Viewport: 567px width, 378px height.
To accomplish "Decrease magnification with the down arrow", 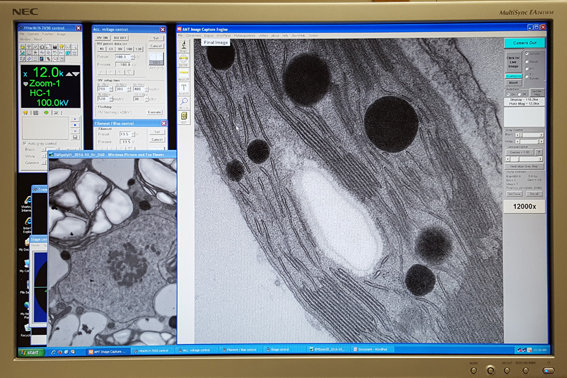I will pyautogui.click(x=76, y=73).
